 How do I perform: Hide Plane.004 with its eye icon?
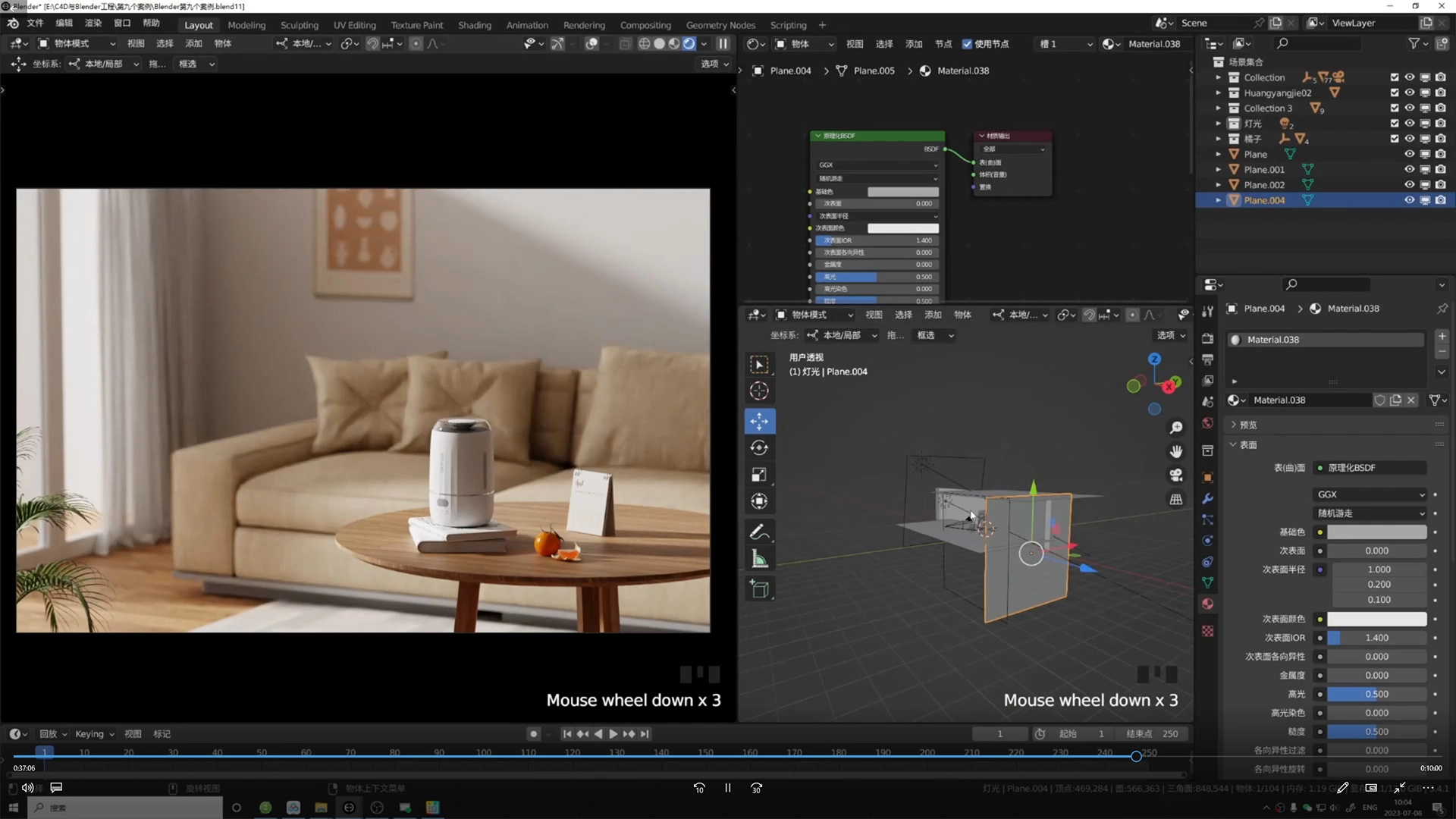1409,200
